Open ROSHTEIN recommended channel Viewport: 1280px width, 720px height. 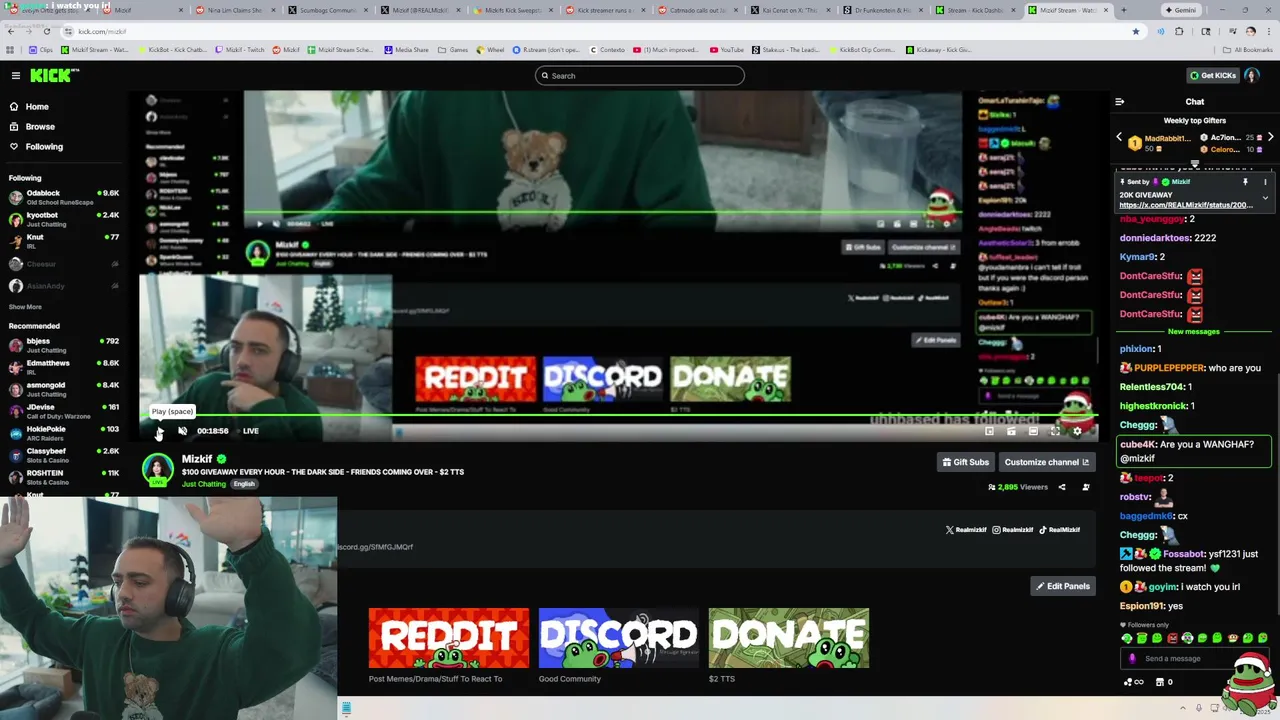click(64, 477)
